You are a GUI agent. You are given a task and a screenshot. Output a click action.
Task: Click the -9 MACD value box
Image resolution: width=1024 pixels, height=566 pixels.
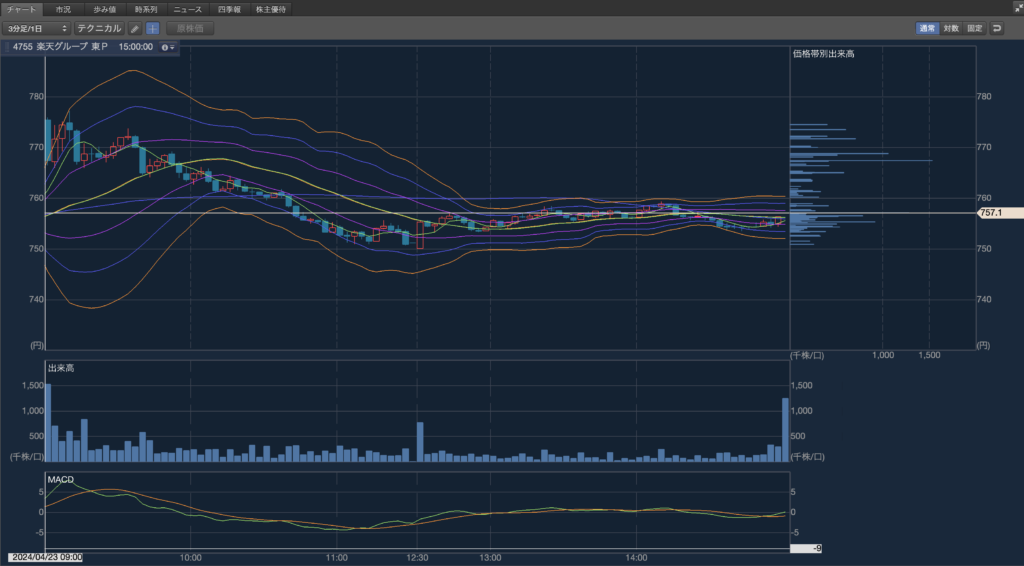point(807,548)
